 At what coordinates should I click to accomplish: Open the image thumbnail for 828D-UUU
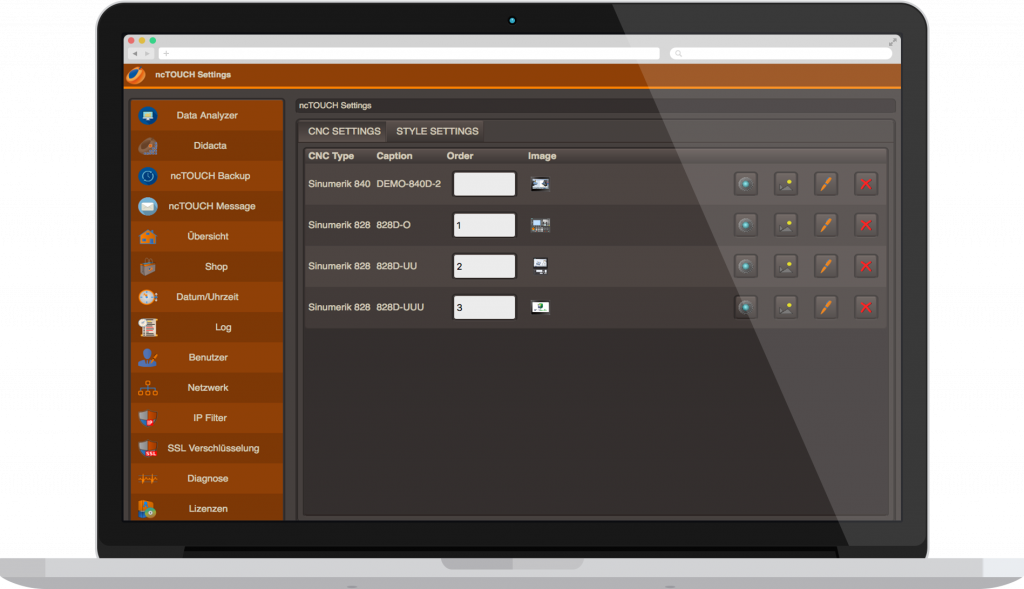pos(540,307)
